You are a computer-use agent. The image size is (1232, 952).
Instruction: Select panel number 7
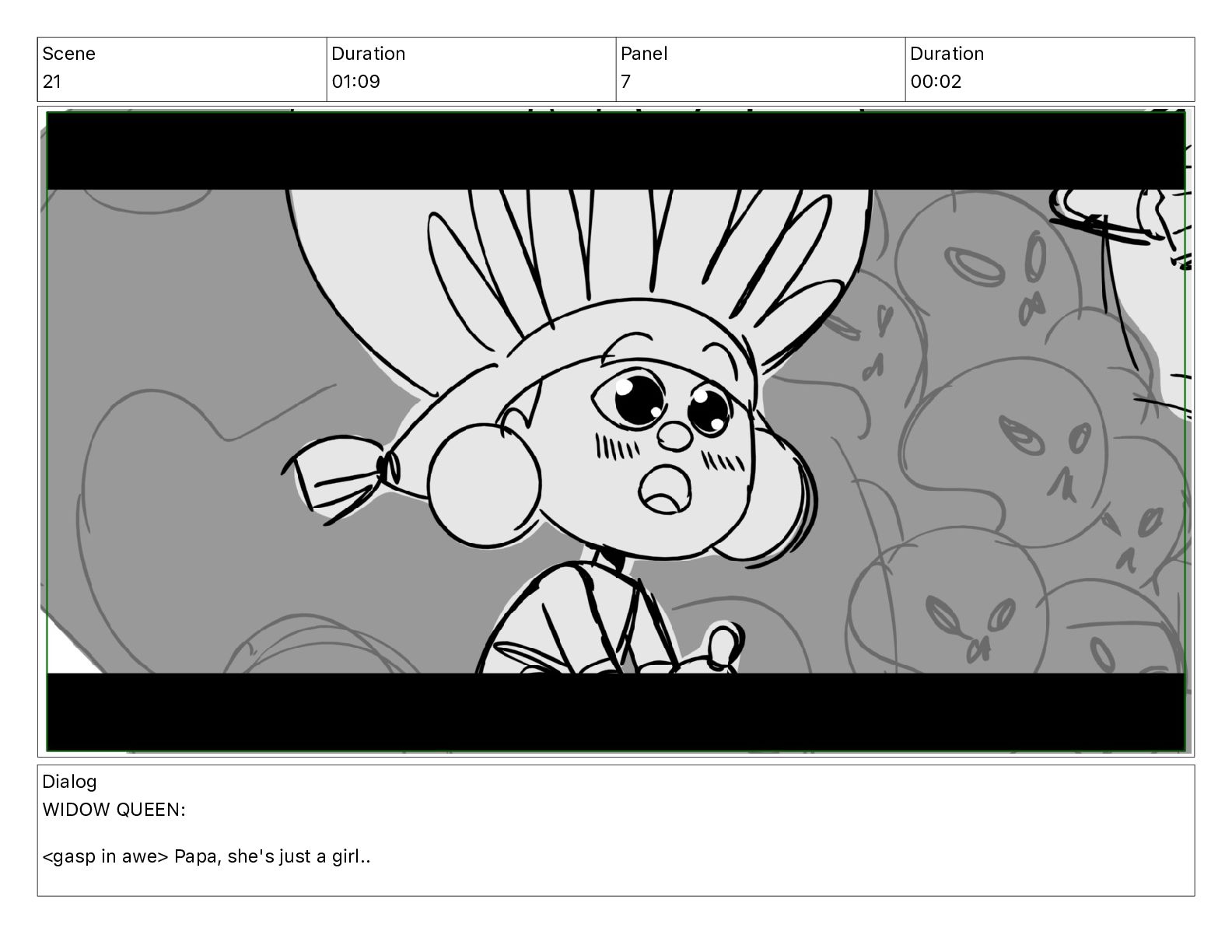[x=625, y=82]
